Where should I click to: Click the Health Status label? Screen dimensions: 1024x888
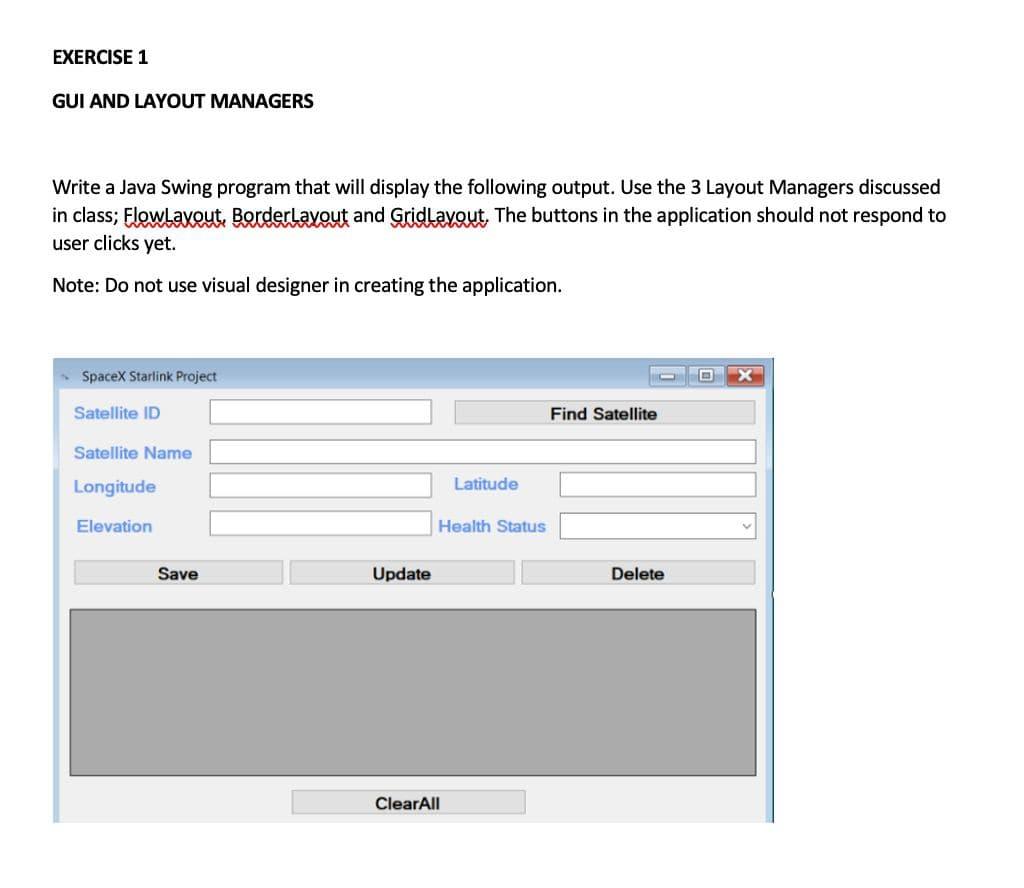492,526
